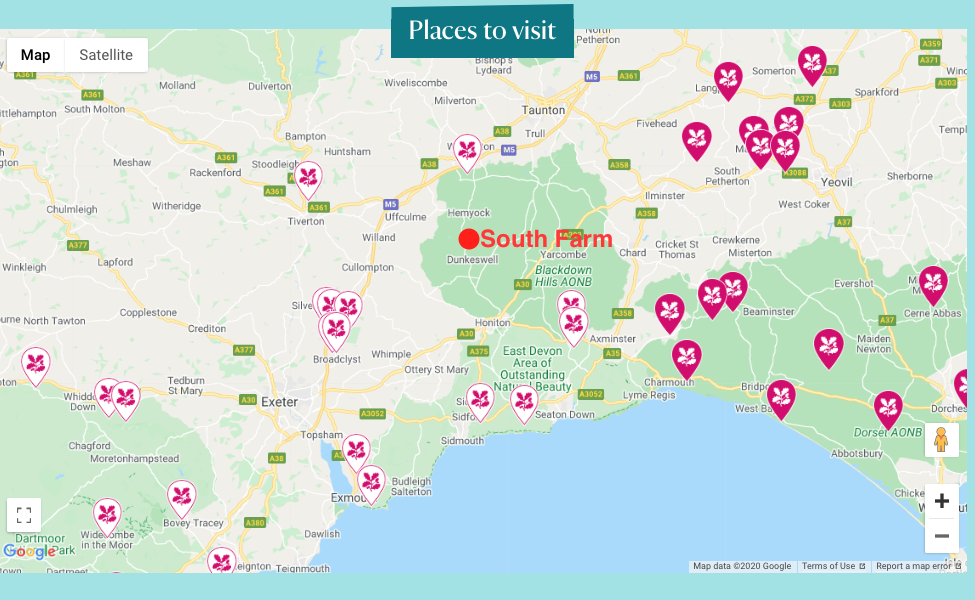Open the Google logo link
Viewport: 975px width, 600px height.
point(29,552)
